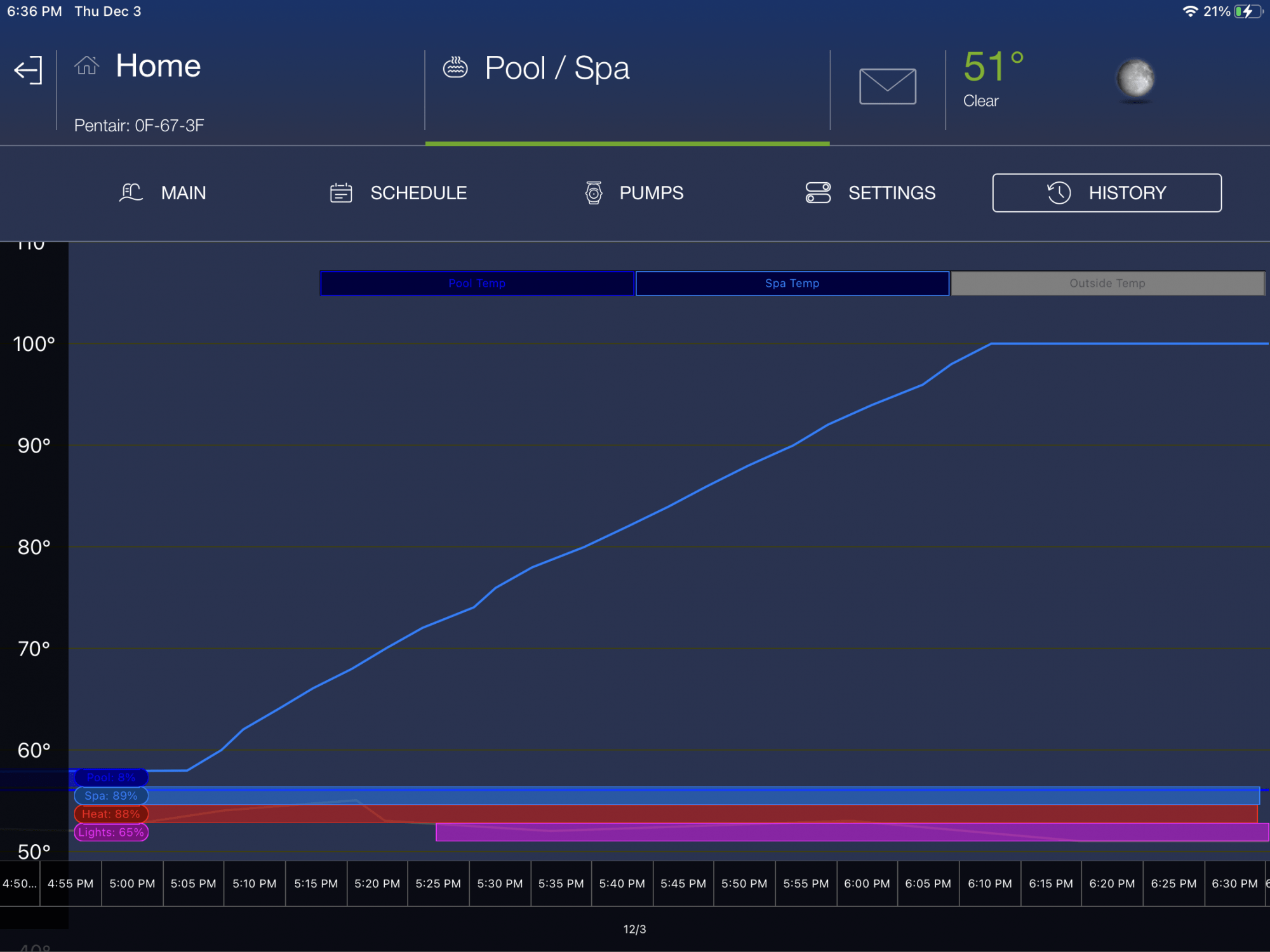The image size is (1270, 952).
Task: Tap the battery charging indicator
Action: coord(1248,11)
